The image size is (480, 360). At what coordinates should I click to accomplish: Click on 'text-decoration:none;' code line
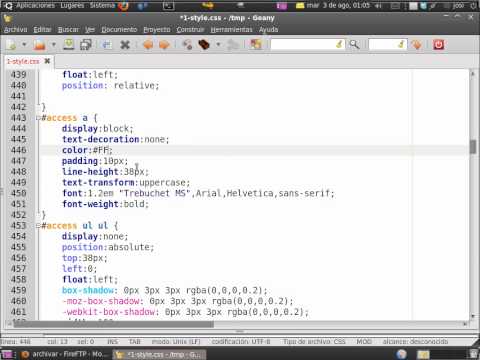tap(115, 139)
